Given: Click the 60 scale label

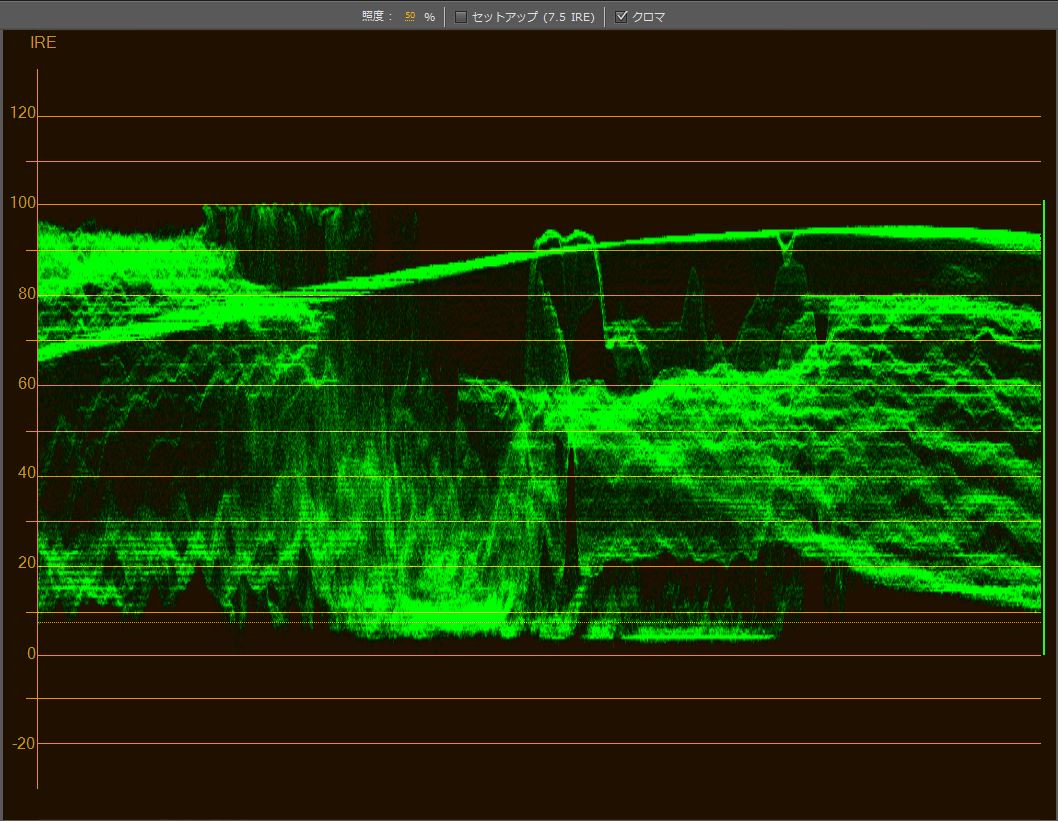Looking at the screenshot, I should [26, 384].
